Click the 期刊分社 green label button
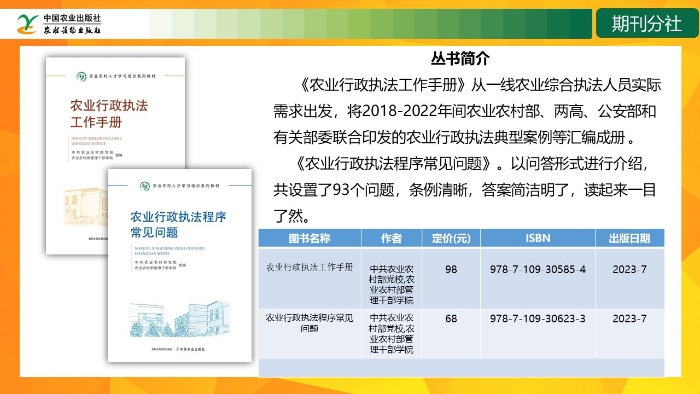This screenshot has height=394, width=700. (646, 24)
